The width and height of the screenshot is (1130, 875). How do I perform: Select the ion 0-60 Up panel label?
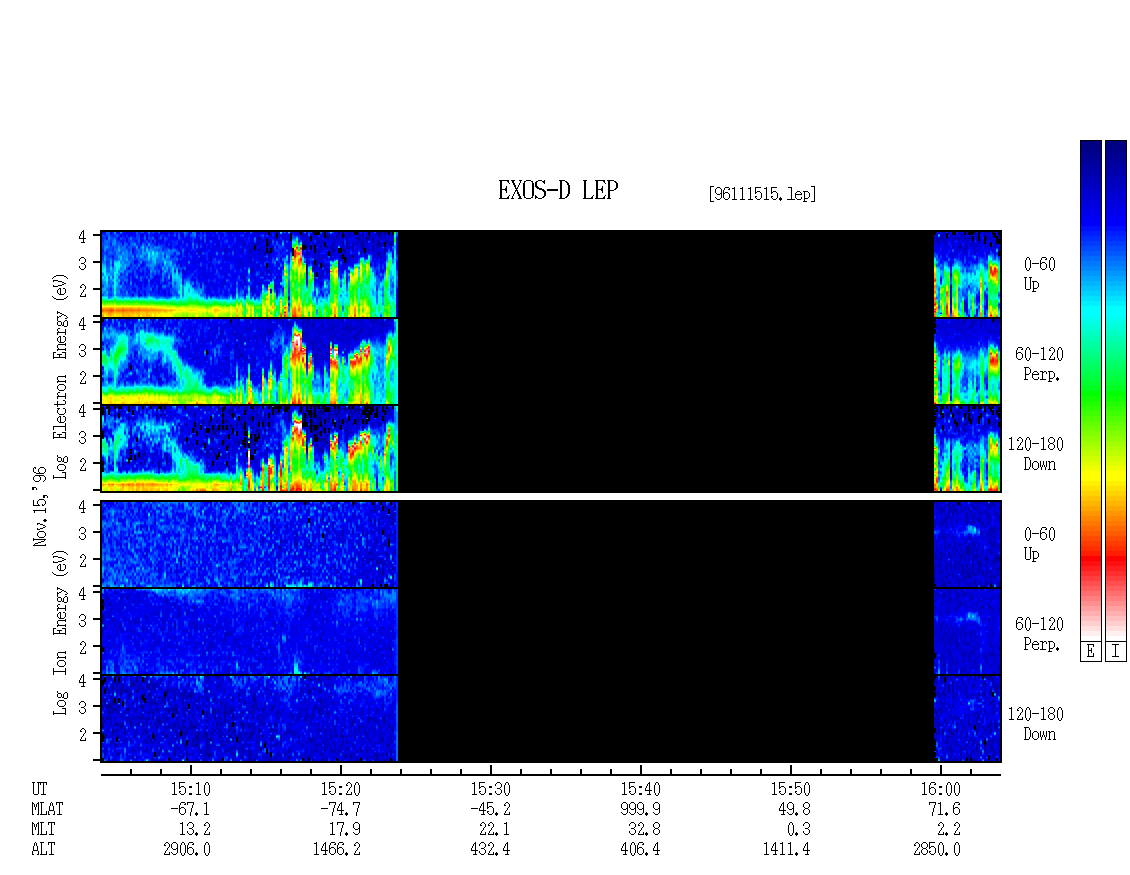[1039, 544]
